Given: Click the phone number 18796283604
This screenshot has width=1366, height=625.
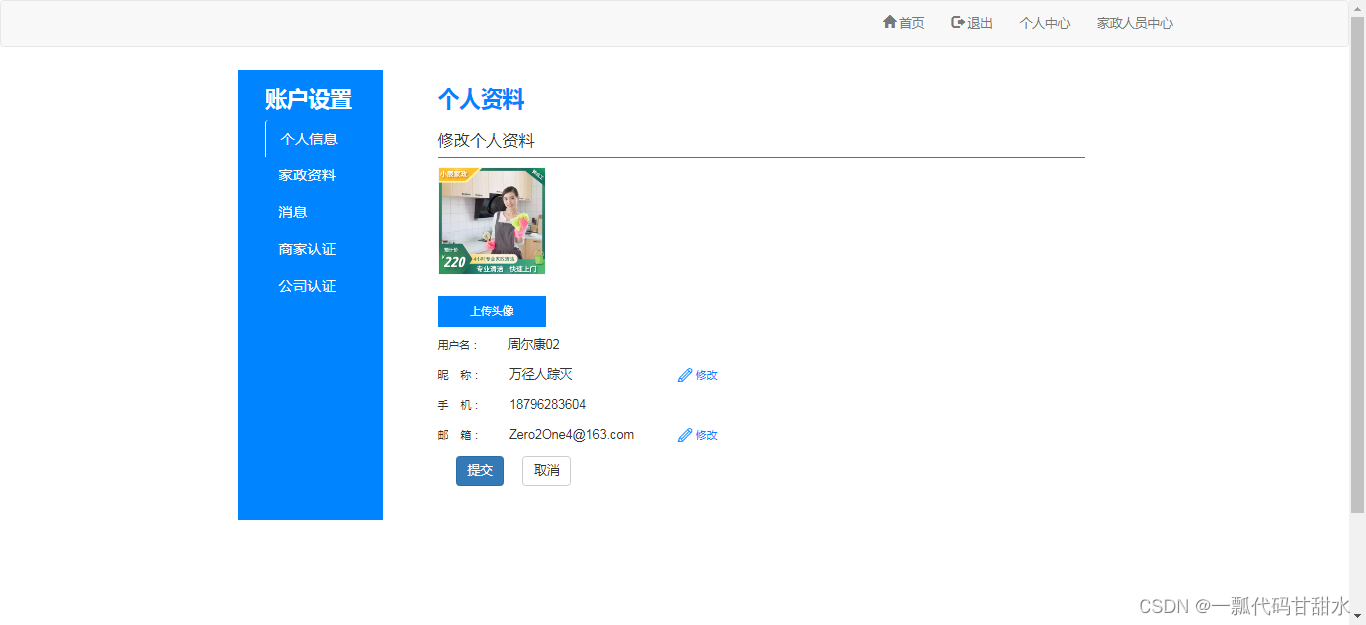Looking at the screenshot, I should [548, 405].
